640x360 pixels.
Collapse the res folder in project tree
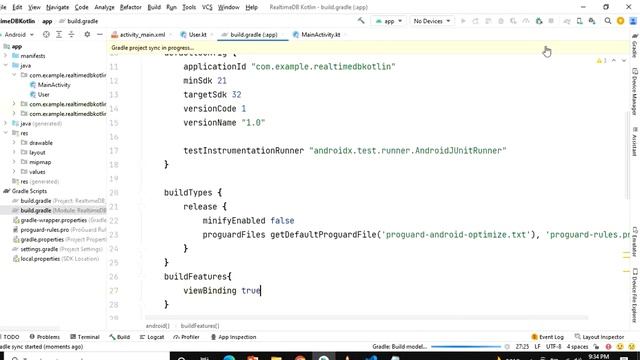pyautogui.click(x=6, y=133)
